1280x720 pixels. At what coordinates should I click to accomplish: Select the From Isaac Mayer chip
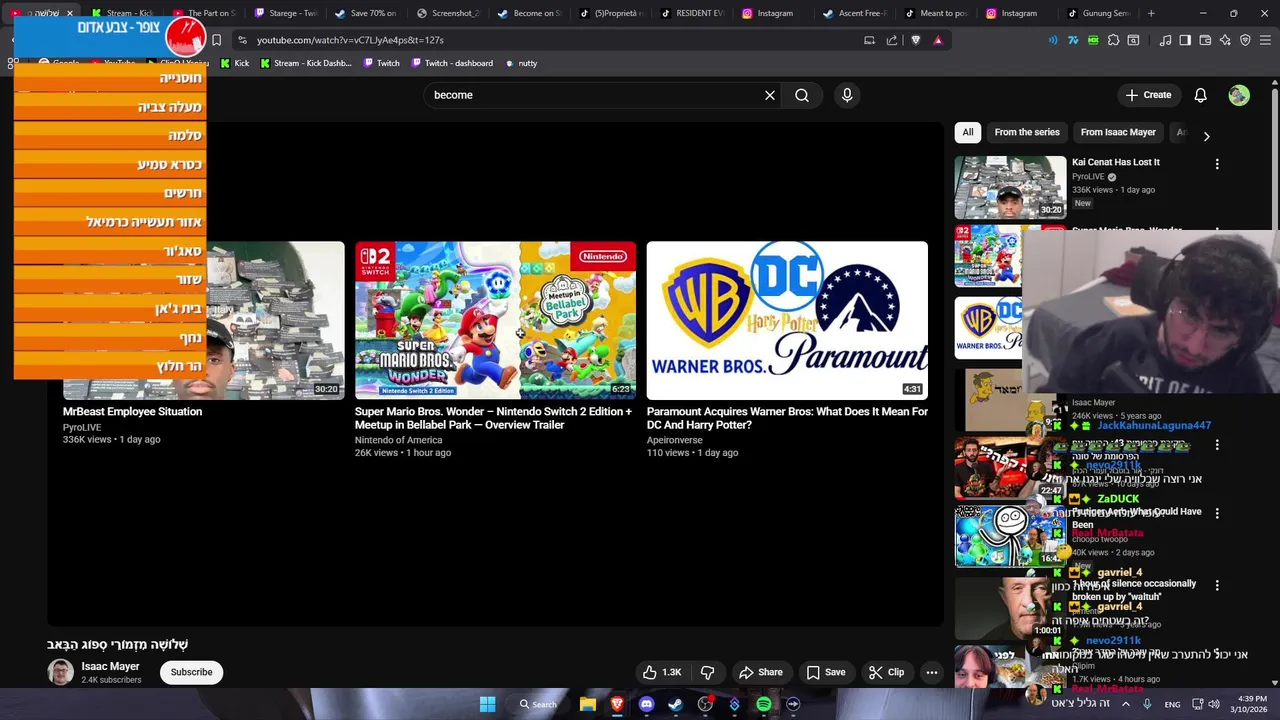tap(1118, 132)
